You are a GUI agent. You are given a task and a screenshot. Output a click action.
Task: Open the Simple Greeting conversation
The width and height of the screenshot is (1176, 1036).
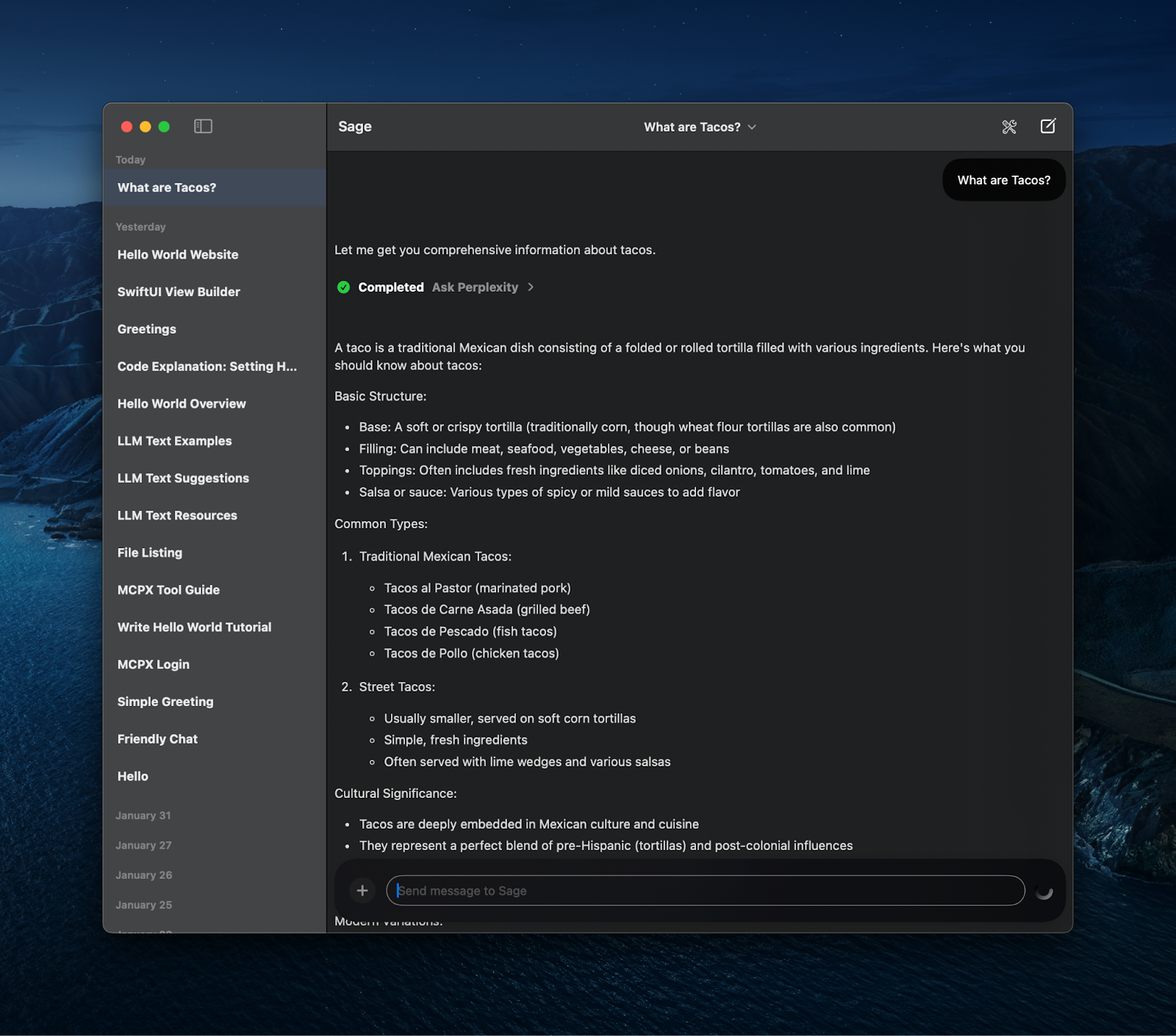[x=215, y=702]
